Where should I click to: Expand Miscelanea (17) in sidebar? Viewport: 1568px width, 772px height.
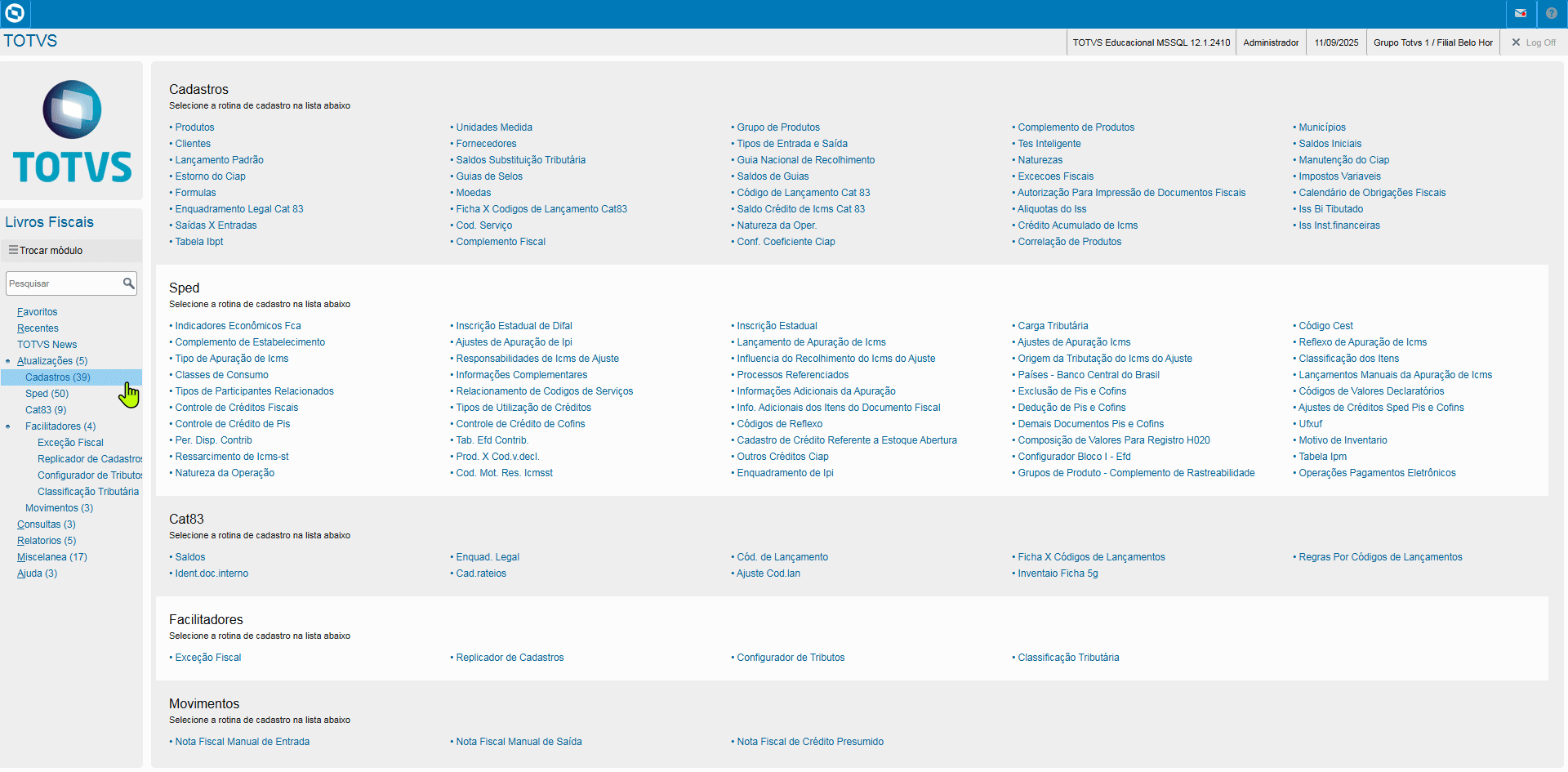pyautogui.click(x=52, y=557)
